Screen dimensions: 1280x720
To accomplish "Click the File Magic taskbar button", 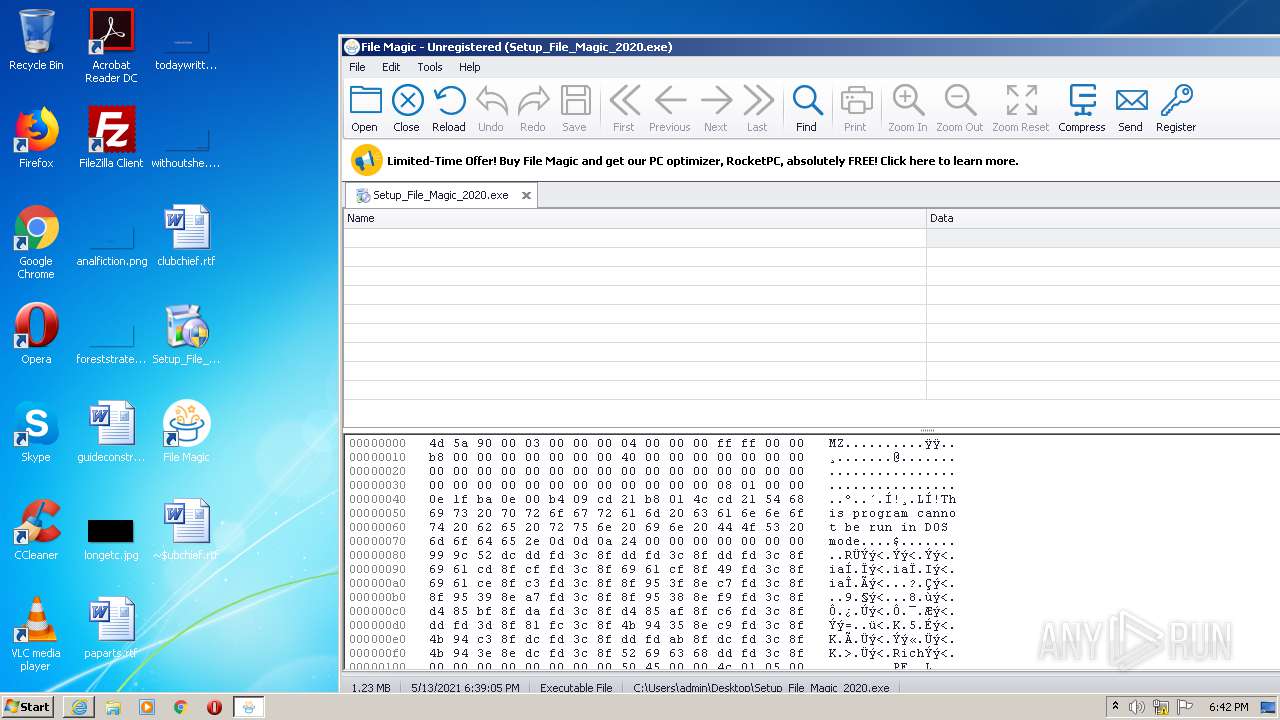I will tap(249, 707).
